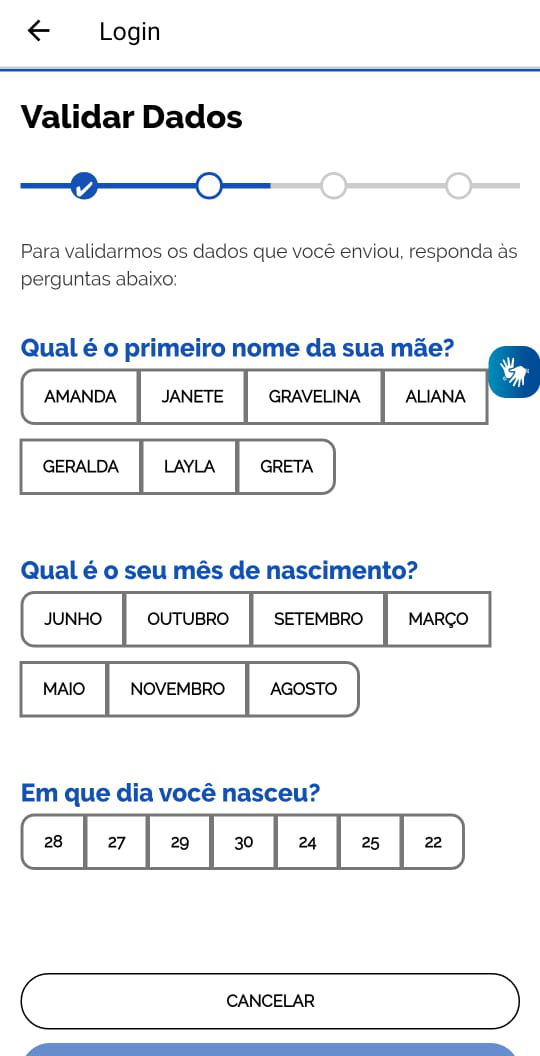The image size is (540, 1056).
Task: Choose JUNHO as birth month
Action: (73, 619)
